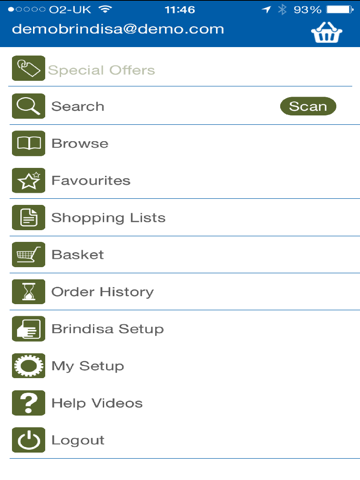
Task: Select the Logout text label
Action: (x=78, y=440)
